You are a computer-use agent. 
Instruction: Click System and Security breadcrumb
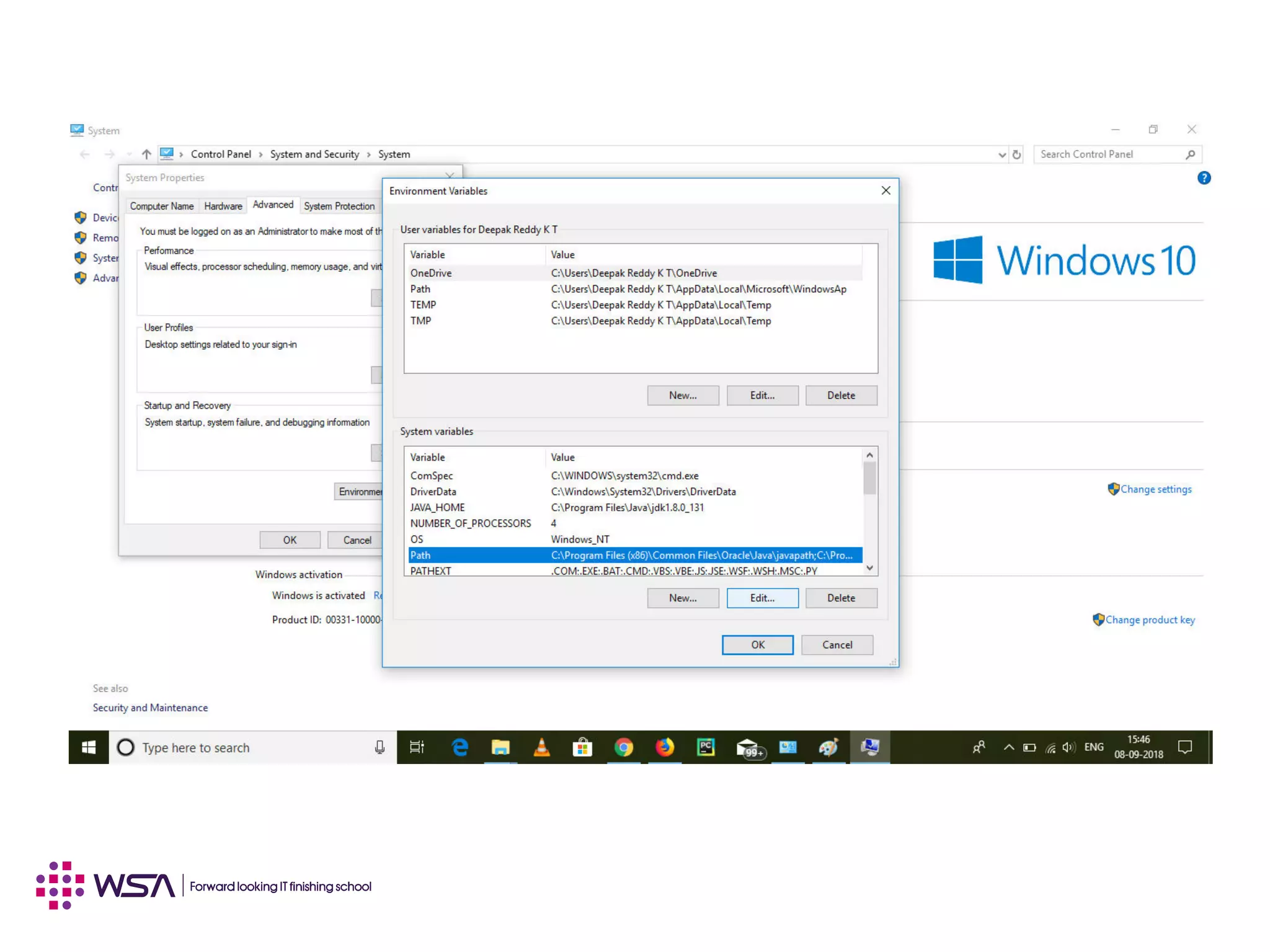pos(314,154)
